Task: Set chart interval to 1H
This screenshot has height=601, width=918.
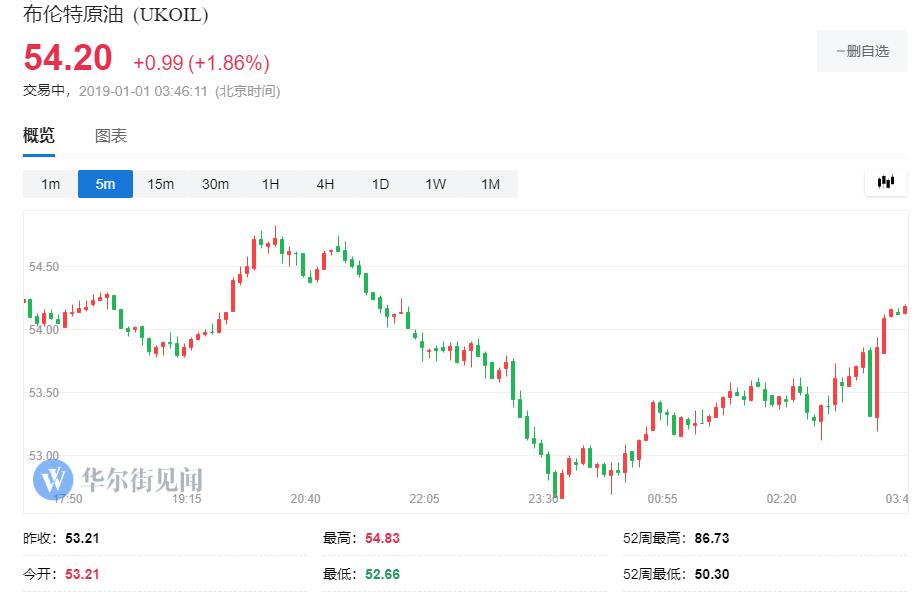Action: (270, 184)
